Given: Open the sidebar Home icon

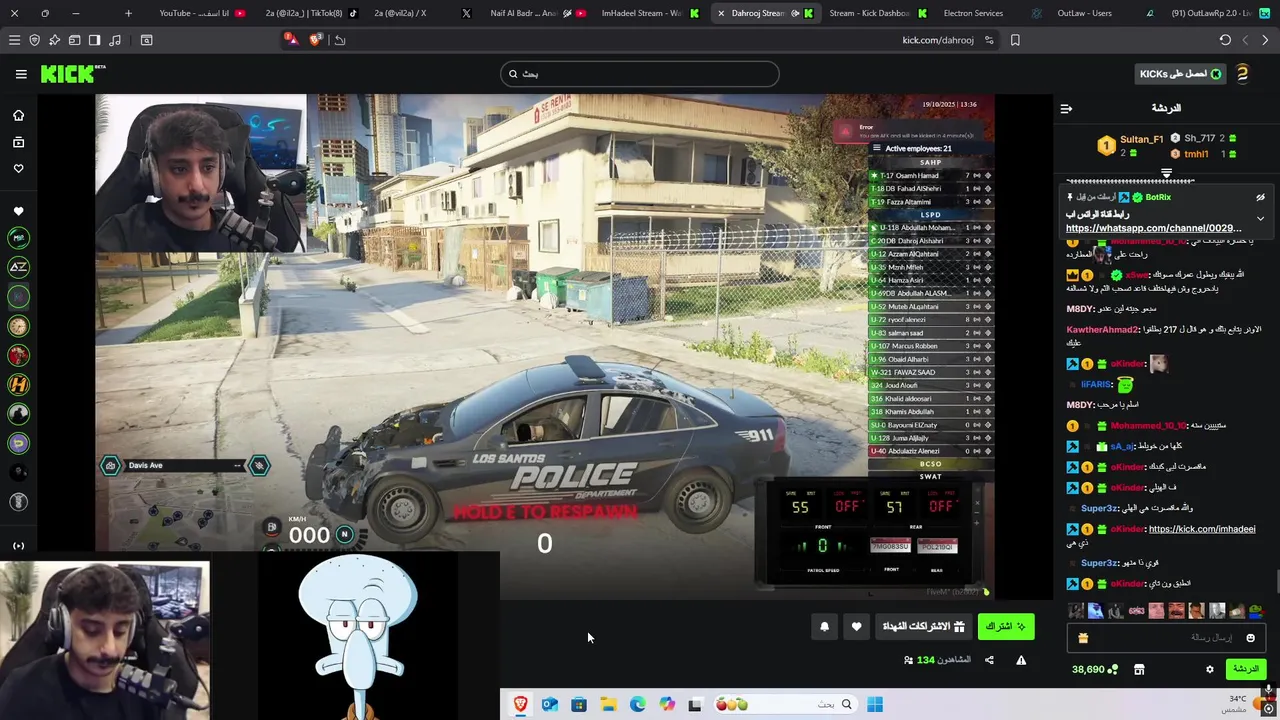Looking at the screenshot, I should click(18, 115).
